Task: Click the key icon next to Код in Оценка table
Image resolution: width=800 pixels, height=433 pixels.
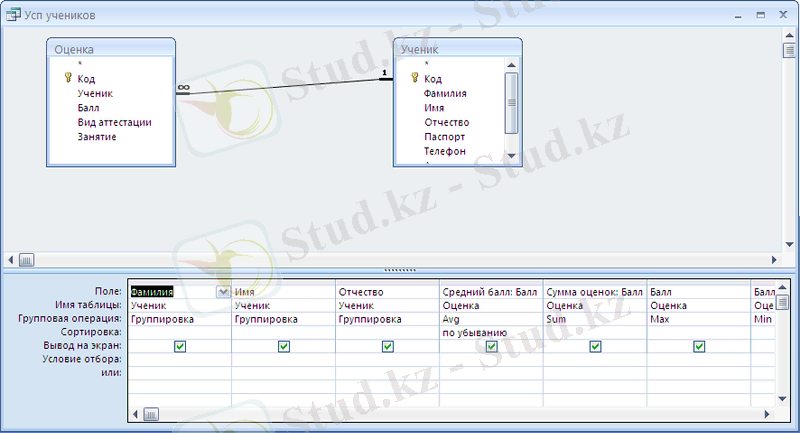Action: tap(68, 78)
